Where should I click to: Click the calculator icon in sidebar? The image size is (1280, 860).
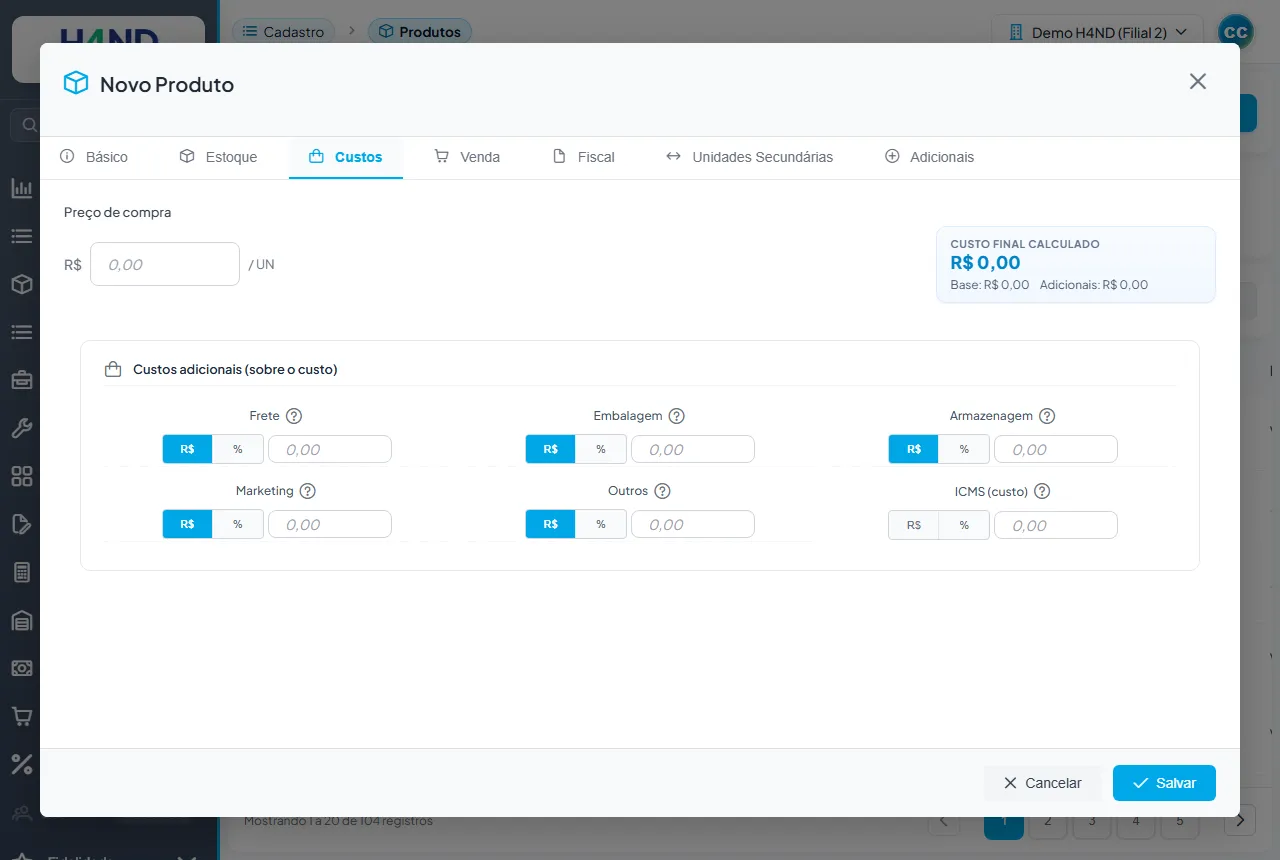[x=22, y=572]
